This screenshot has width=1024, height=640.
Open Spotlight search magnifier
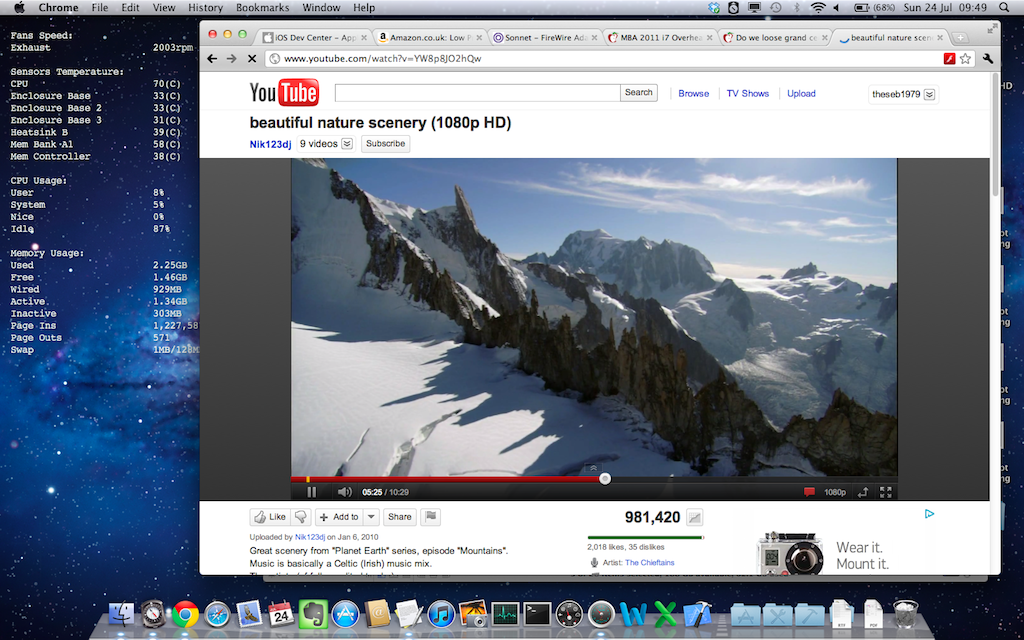1004,8
